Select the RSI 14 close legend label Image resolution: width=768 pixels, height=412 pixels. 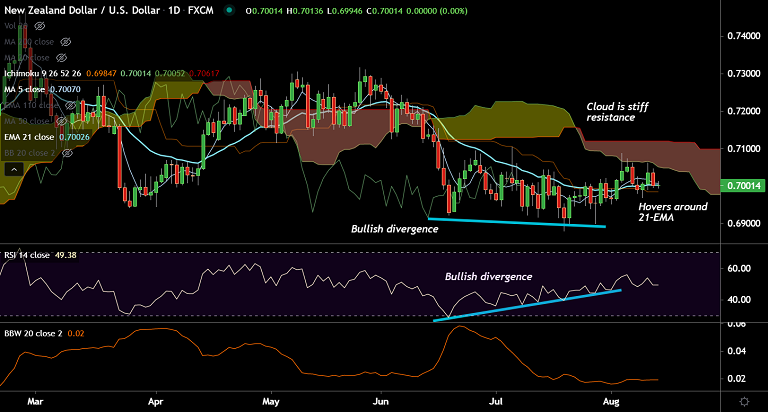pyautogui.click(x=27, y=255)
